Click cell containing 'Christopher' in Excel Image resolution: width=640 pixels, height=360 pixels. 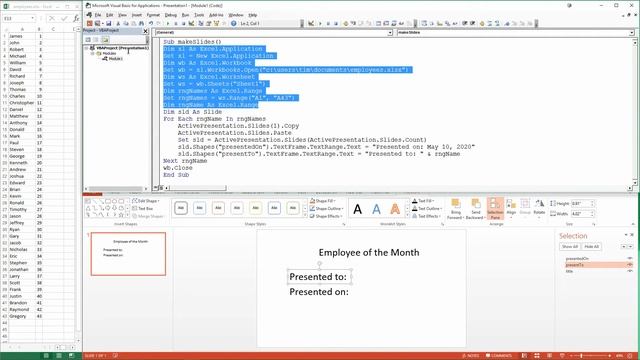(x=22, y=103)
